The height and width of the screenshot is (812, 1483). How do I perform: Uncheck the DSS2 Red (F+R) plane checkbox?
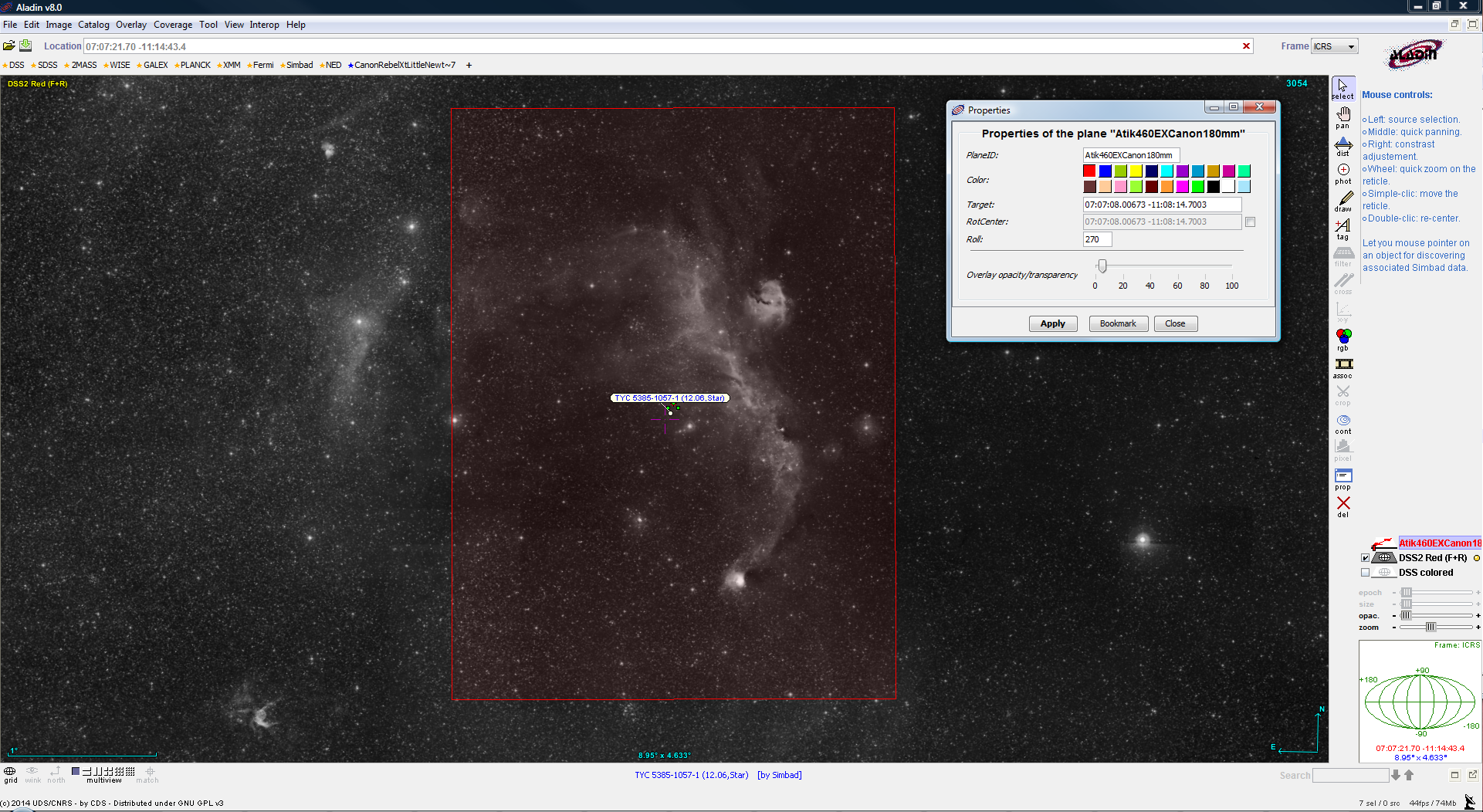[1365, 558]
